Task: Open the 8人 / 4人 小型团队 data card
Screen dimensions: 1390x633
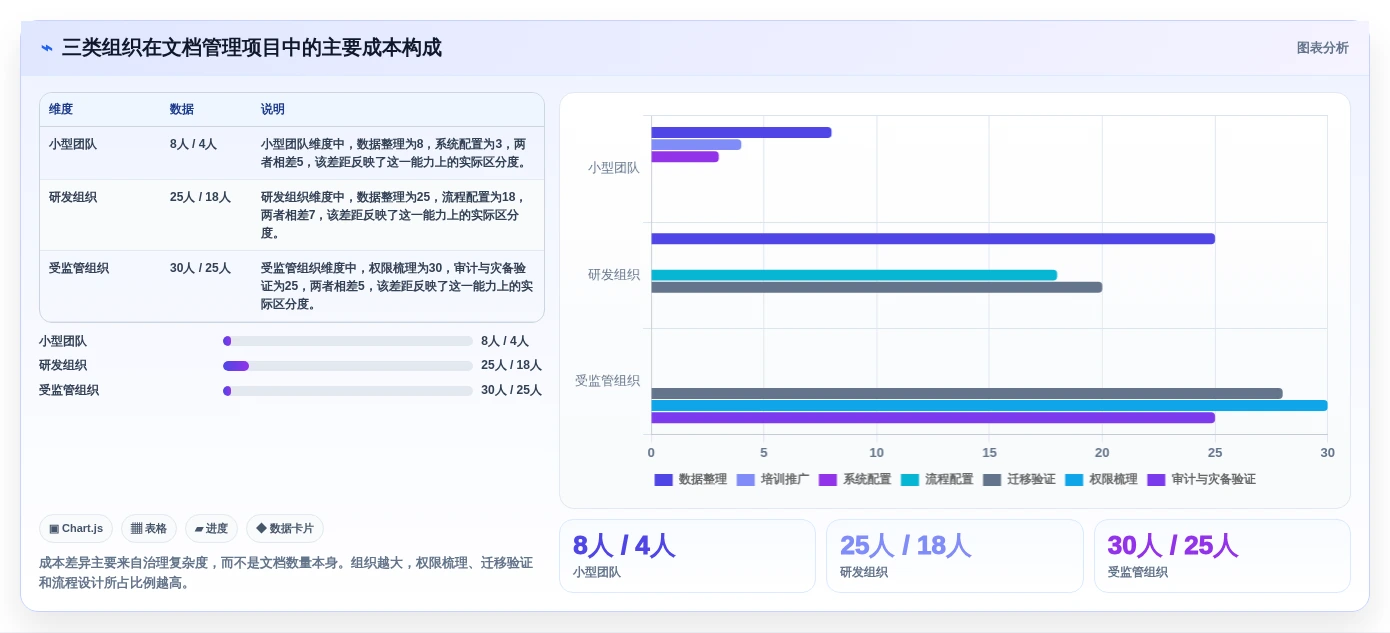Action: click(687, 556)
